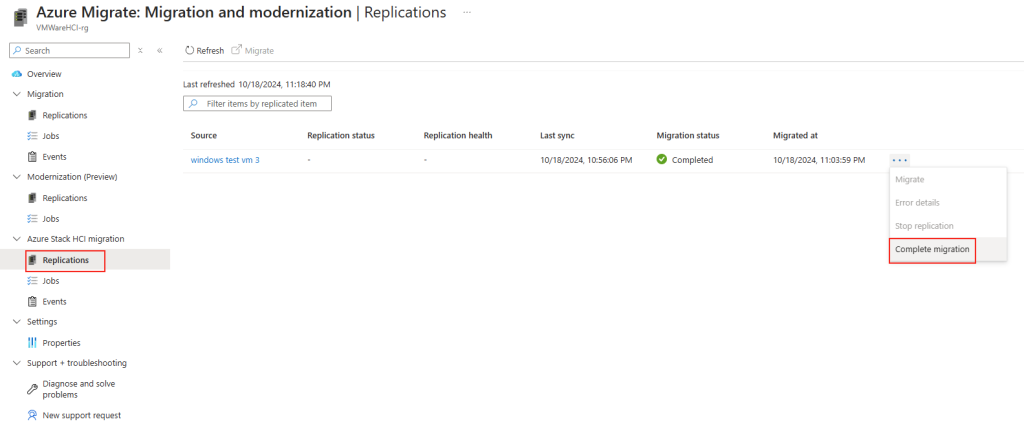Screen dimensions: 1024x426
Task: Collapse the Settings section
Action: [x=17, y=322]
